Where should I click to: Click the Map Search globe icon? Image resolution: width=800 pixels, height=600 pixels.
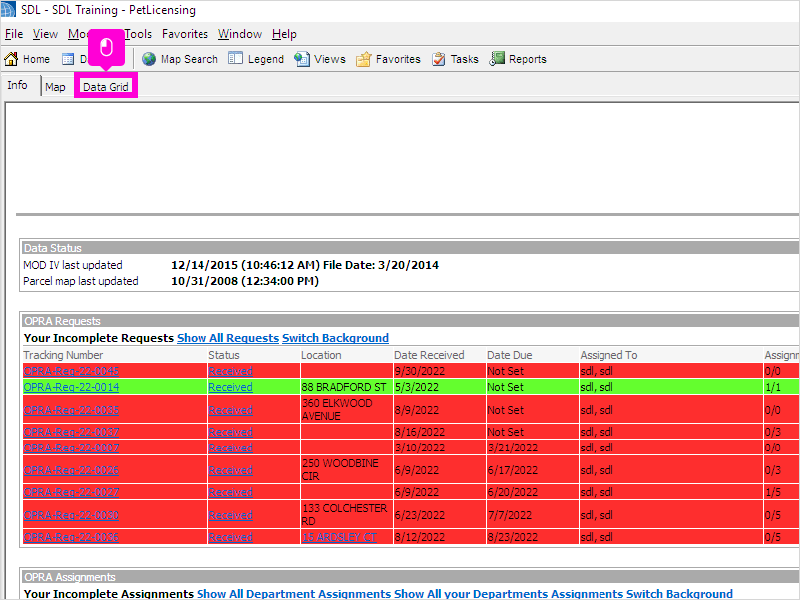(x=149, y=59)
